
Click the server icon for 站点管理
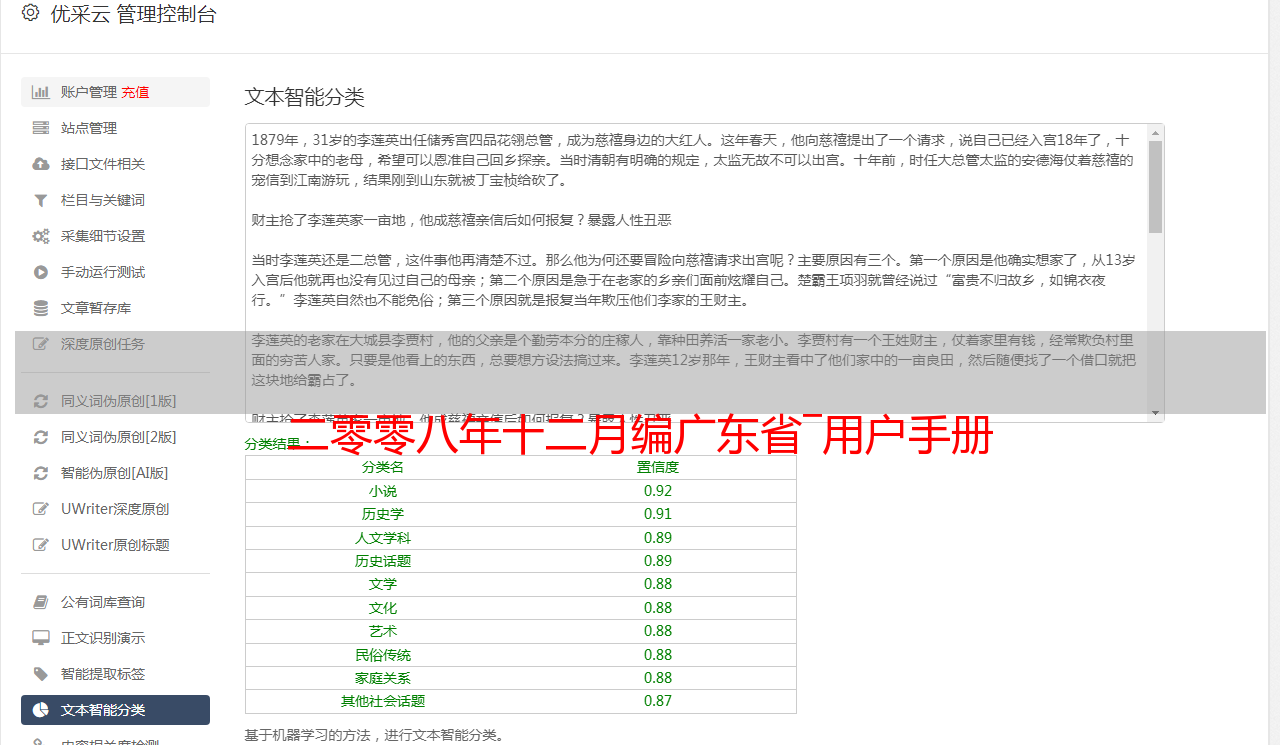click(x=41, y=128)
